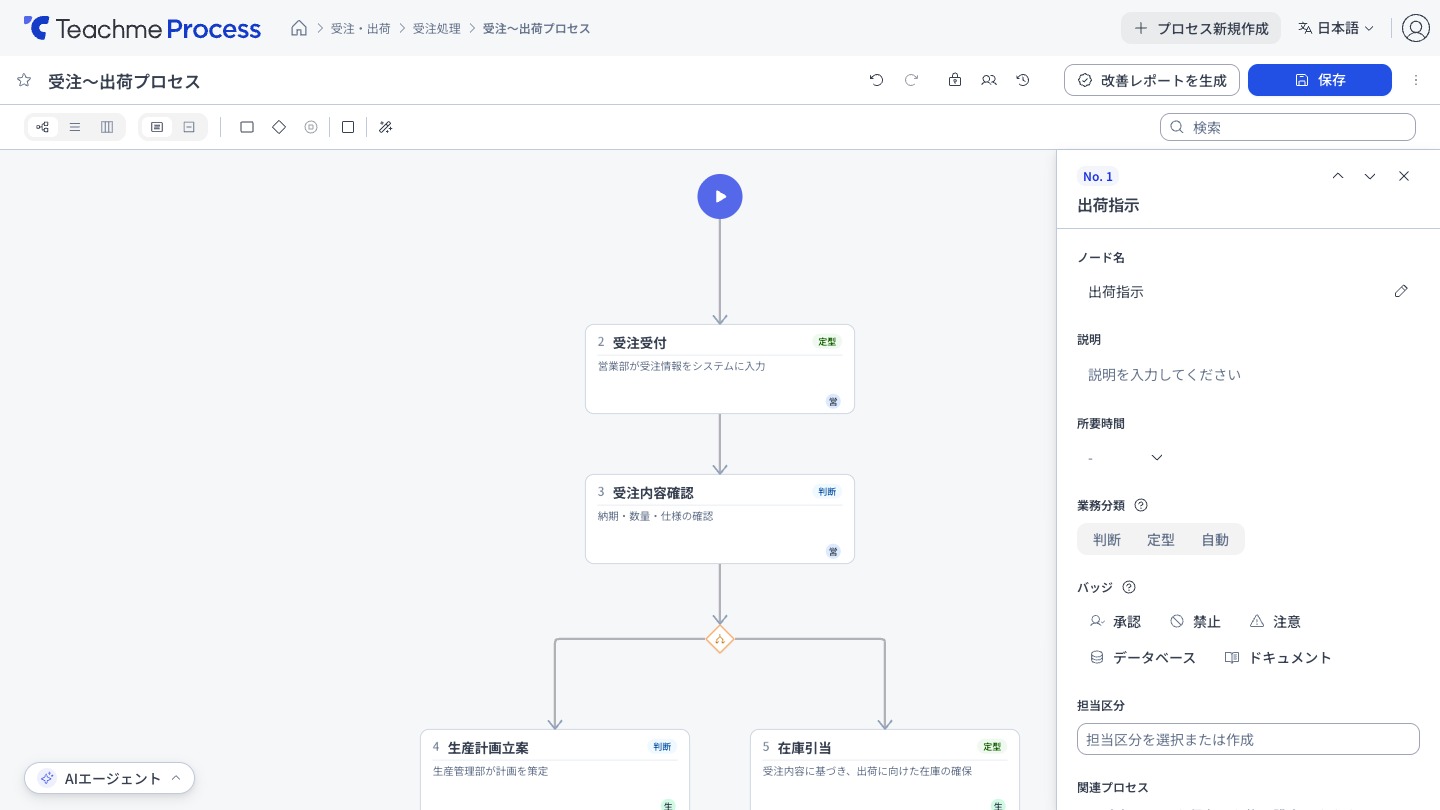This screenshot has height=810, width=1440.
Task: Click 改善レポートを生成 button
Action: tap(1152, 80)
